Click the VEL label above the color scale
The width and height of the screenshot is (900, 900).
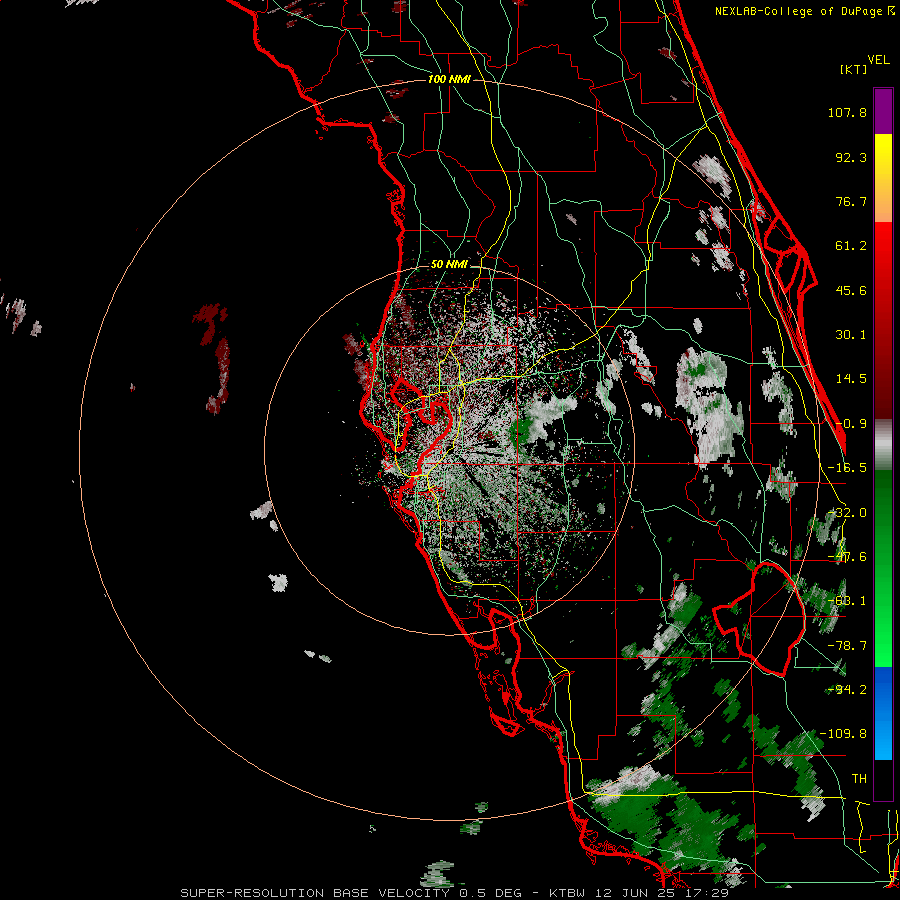(x=878, y=59)
